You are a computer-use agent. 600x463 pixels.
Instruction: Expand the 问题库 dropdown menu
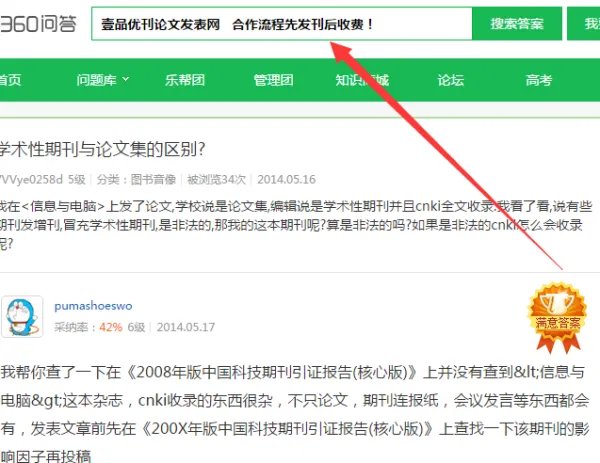[103, 80]
